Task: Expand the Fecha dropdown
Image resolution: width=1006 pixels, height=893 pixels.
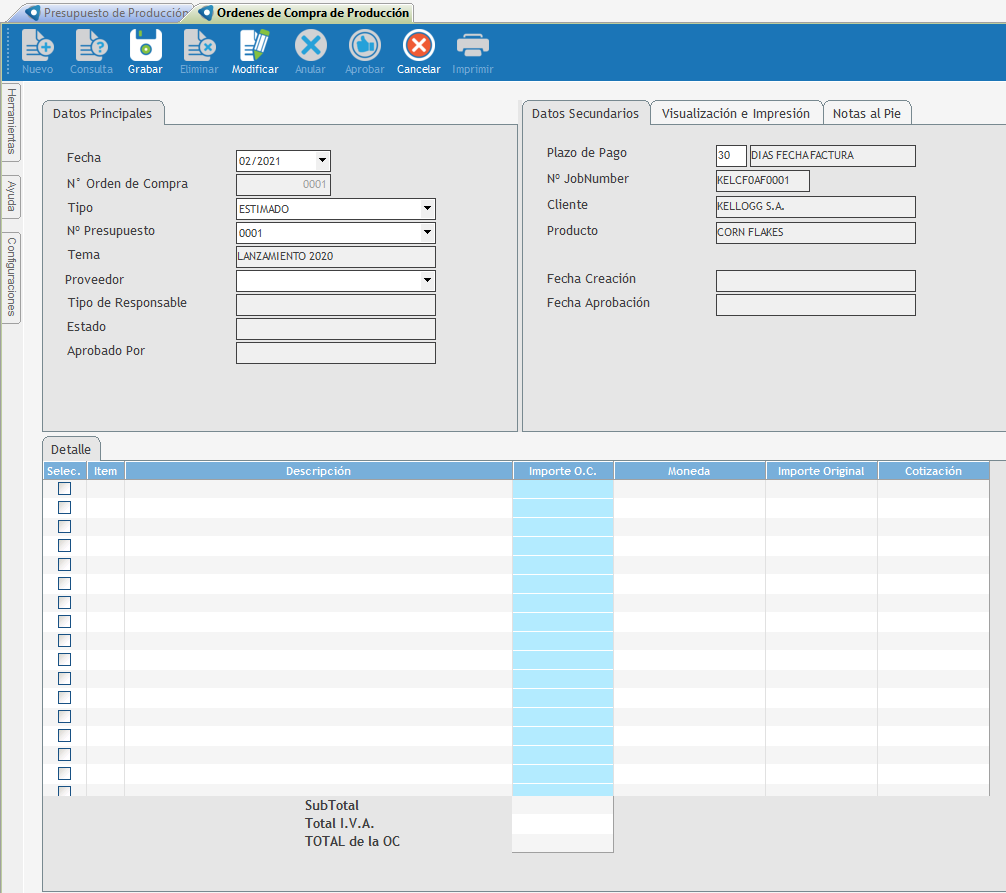Action: coord(322,160)
